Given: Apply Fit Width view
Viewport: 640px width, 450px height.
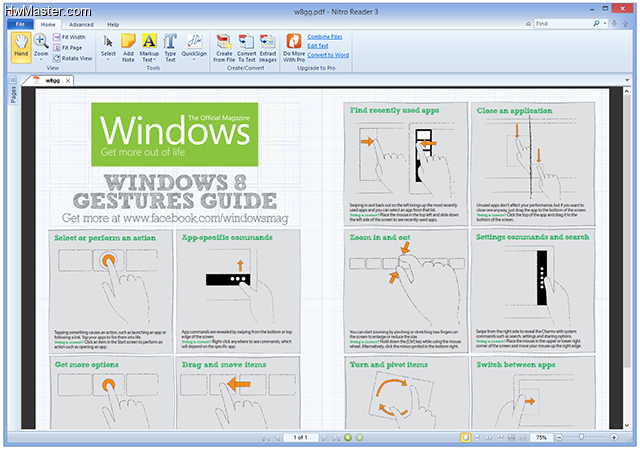Looking at the screenshot, I should [x=69, y=37].
